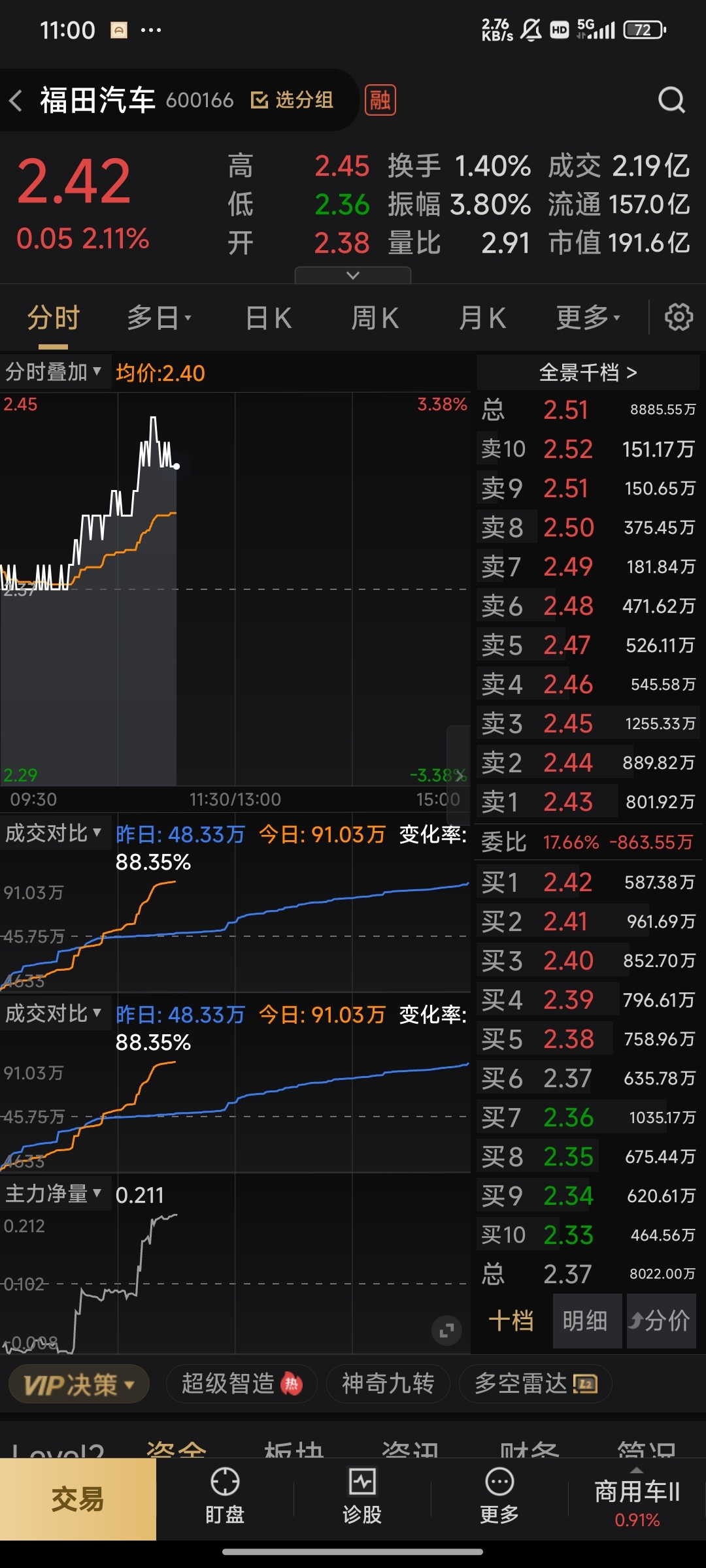The height and width of the screenshot is (1568, 706).
Task: Tap 卖10 row at 2.52
Action: point(588,449)
